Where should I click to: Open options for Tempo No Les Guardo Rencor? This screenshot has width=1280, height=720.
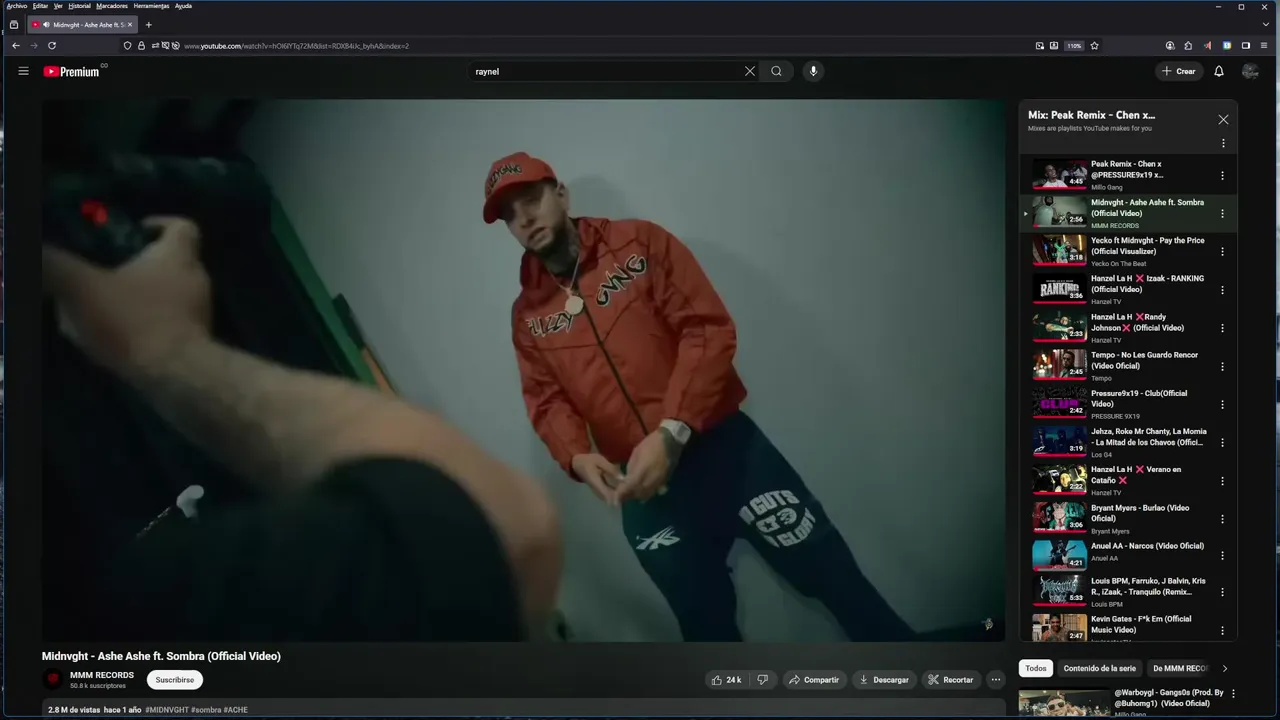pos(1222,366)
